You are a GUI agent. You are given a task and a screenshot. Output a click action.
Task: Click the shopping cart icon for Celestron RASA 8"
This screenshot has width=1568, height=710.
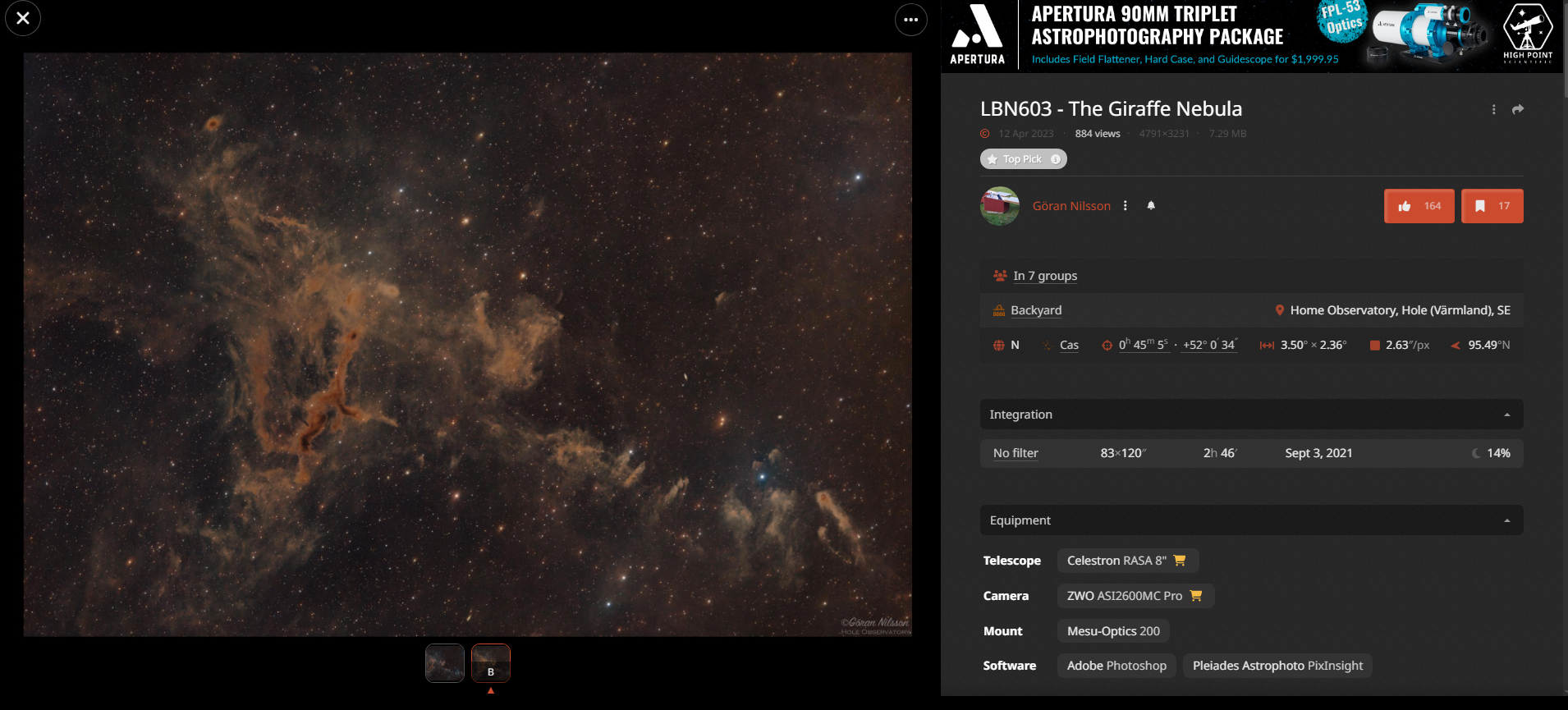pos(1180,561)
